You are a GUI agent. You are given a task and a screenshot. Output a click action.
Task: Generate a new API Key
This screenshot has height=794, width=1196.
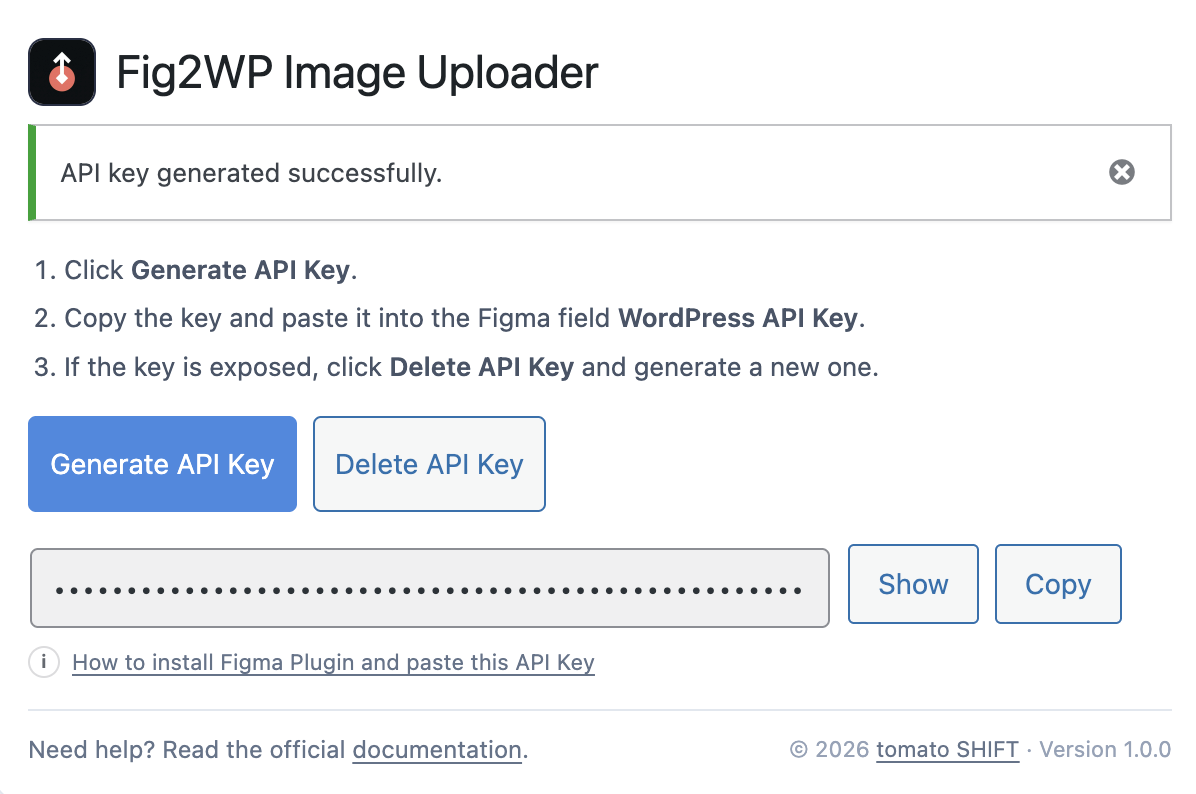[162, 464]
